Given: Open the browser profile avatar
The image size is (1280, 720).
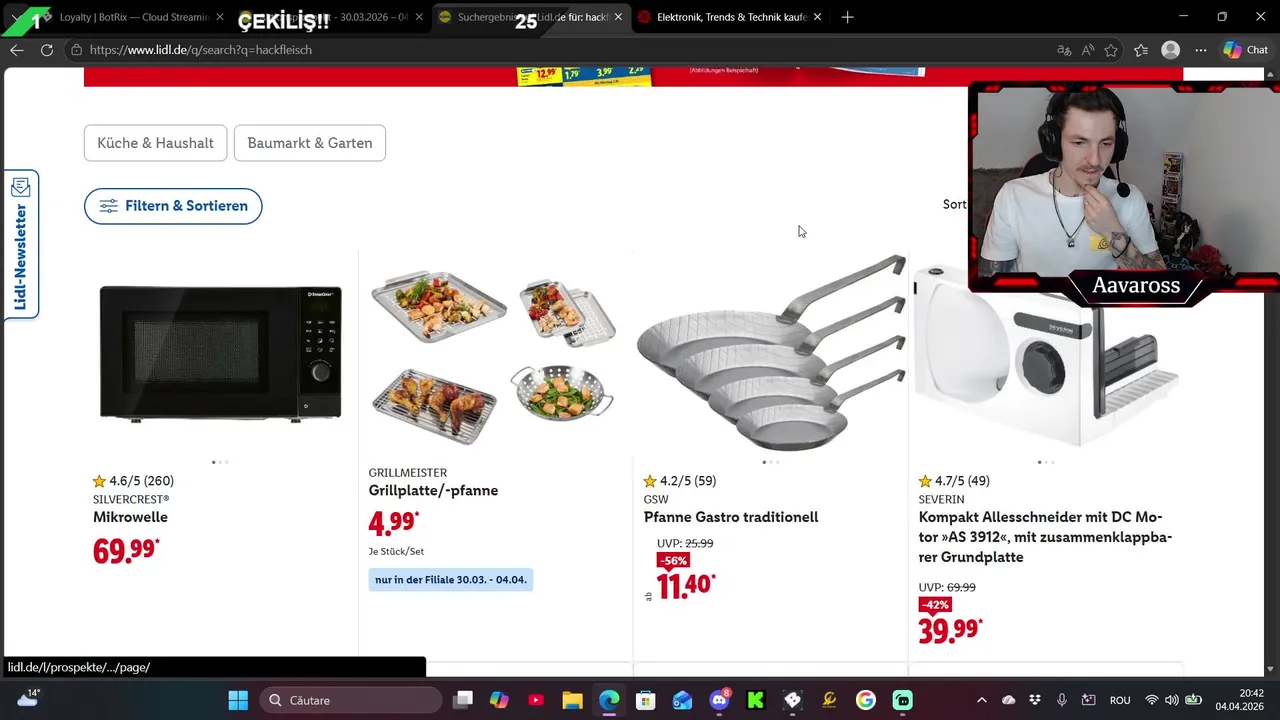Looking at the screenshot, I should [1170, 50].
